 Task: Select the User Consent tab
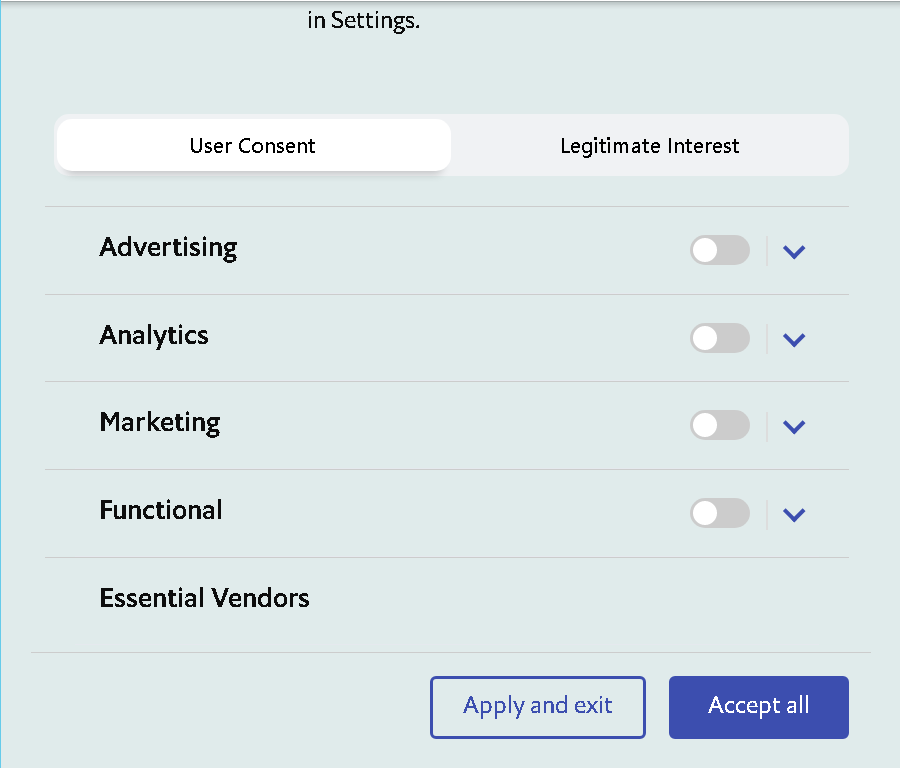tap(254, 145)
